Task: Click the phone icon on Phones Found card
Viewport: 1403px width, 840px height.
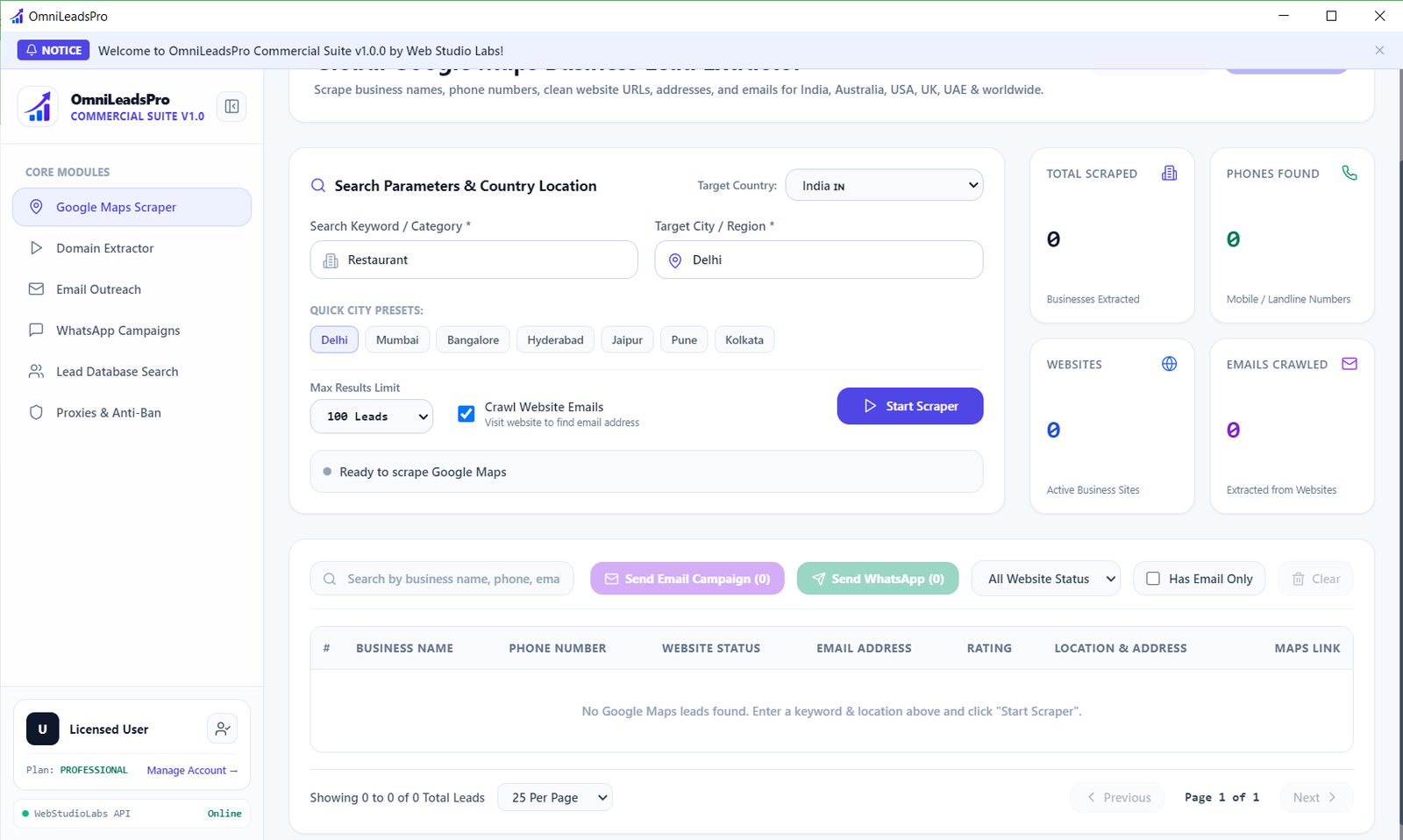Action: (x=1350, y=173)
